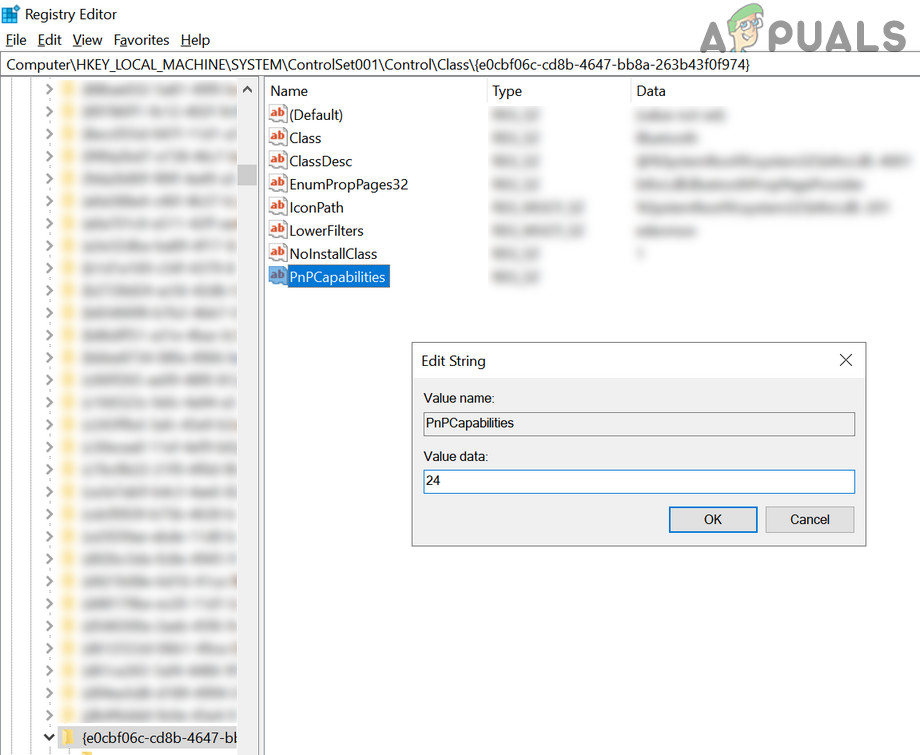Image resolution: width=920 pixels, height=755 pixels.
Task: Click the folder icon of the {e0cbf06c-cd8b-4647 key
Action: click(69, 737)
